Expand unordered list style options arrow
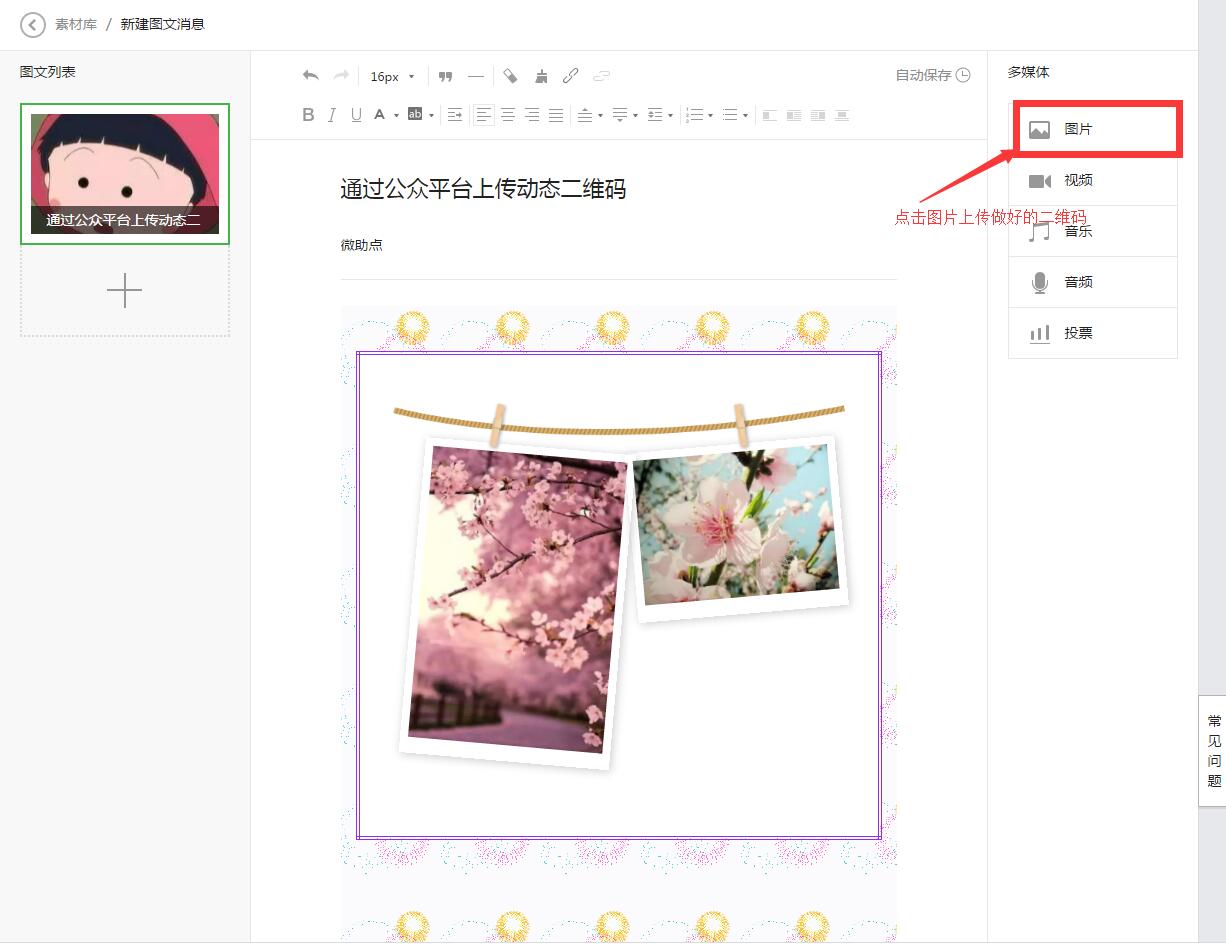The width and height of the screenshot is (1226, 949). pyautogui.click(x=746, y=116)
